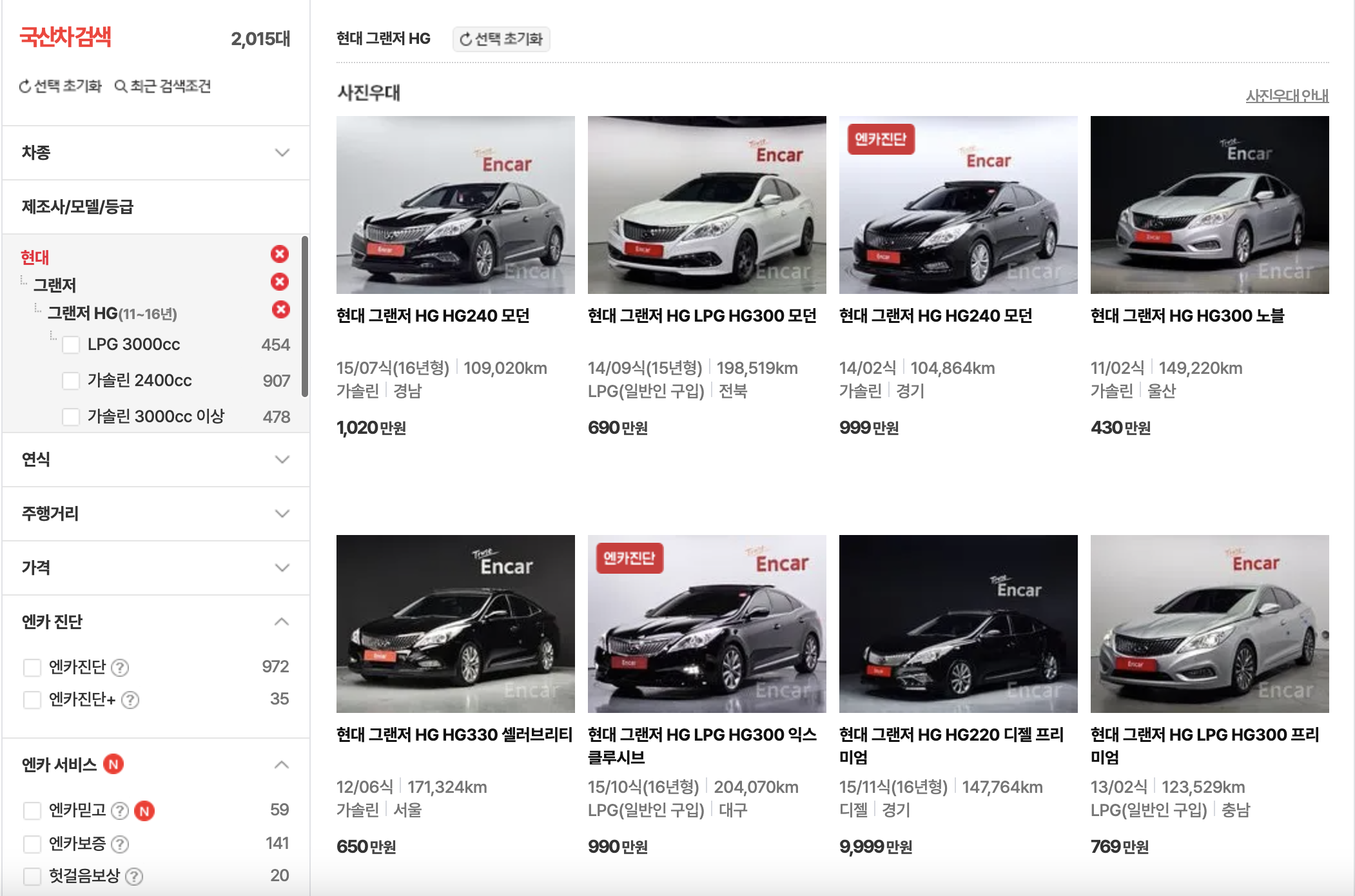Viewport: 1355px width, 896px height.
Task: Open 최근 검색조건
Action: (x=163, y=86)
